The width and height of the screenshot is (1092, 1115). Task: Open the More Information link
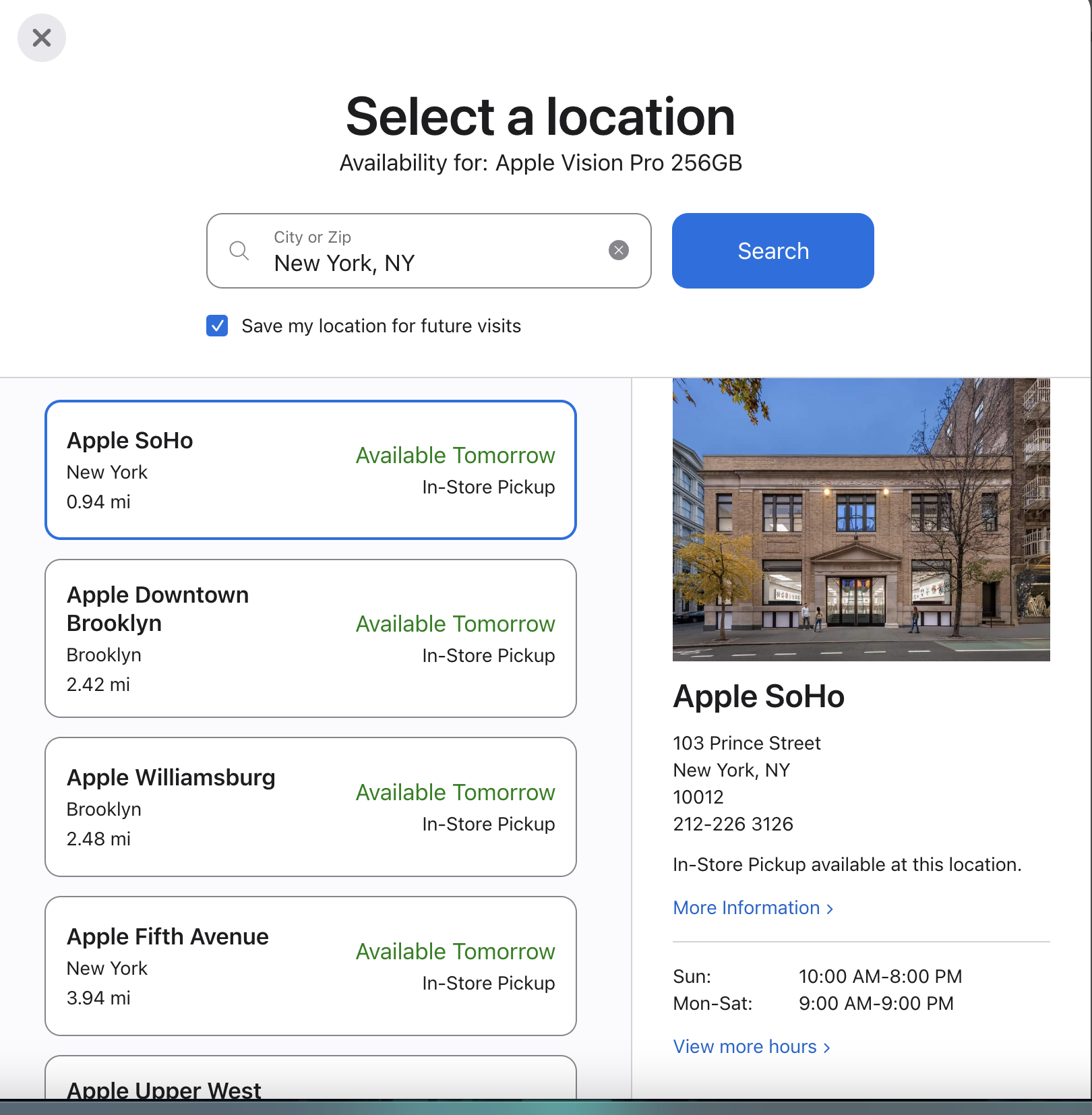(x=754, y=908)
